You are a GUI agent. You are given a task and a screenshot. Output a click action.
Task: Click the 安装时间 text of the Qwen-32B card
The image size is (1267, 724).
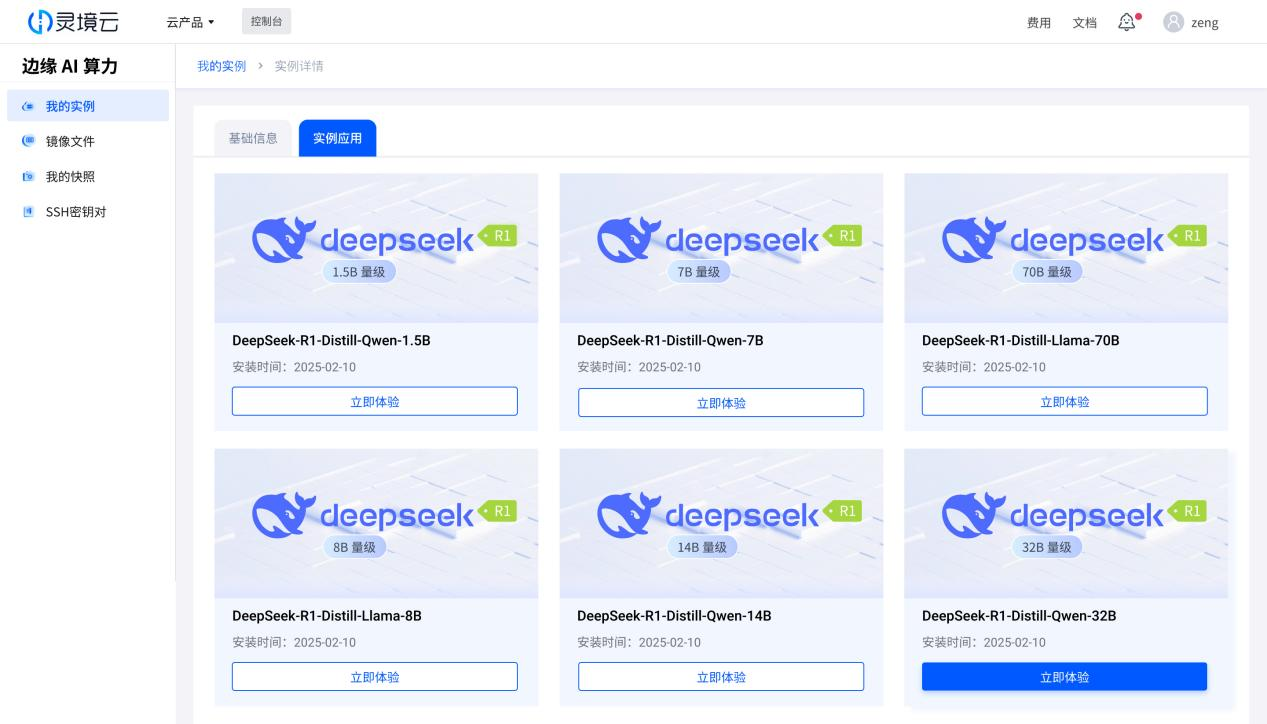(984, 642)
